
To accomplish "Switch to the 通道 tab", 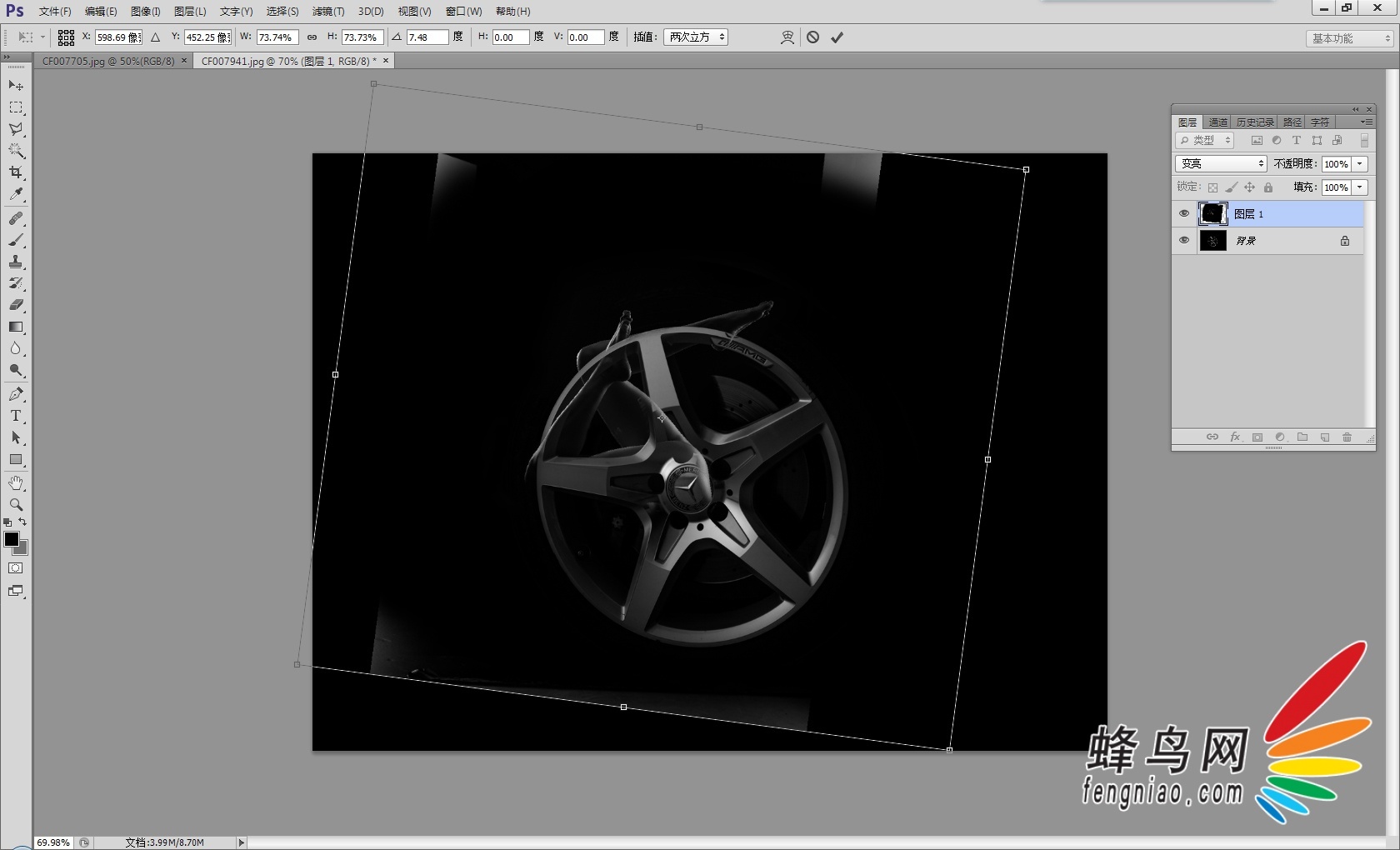I will click(x=1217, y=122).
